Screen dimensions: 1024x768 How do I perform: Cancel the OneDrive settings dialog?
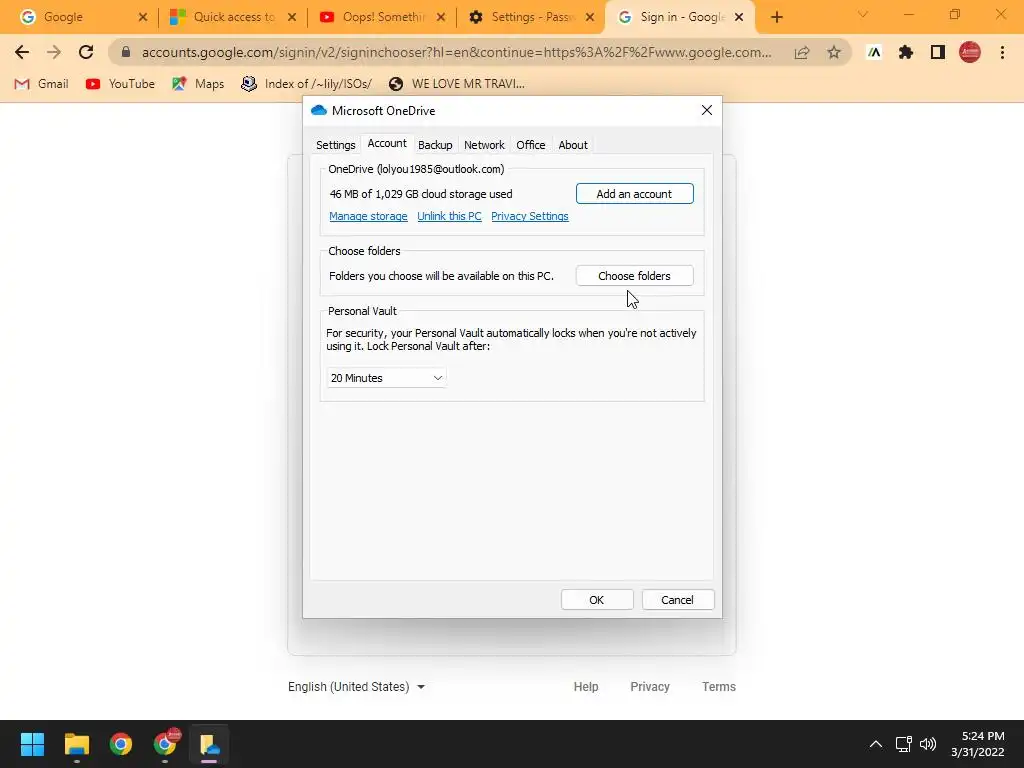point(678,600)
